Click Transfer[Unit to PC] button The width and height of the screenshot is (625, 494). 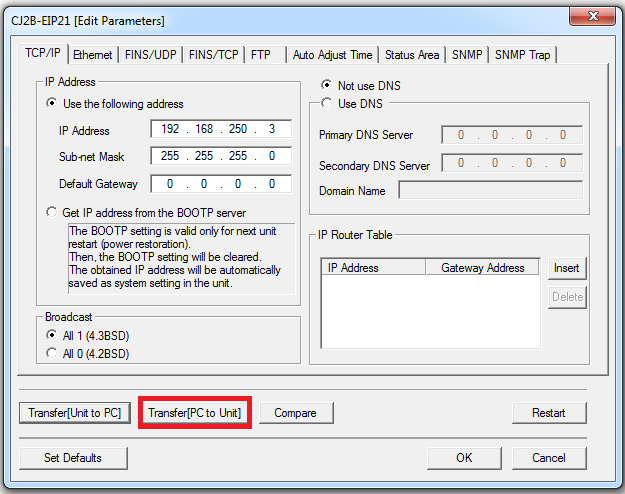[75, 413]
